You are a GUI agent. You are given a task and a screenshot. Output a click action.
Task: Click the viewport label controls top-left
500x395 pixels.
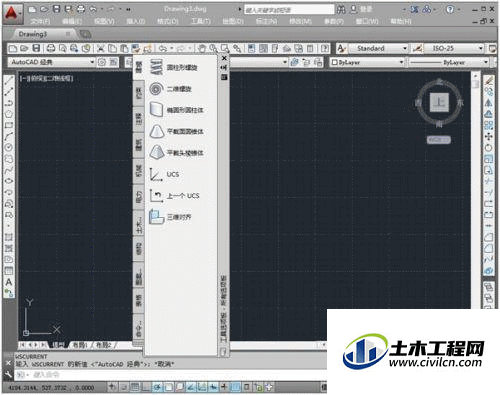point(46,79)
